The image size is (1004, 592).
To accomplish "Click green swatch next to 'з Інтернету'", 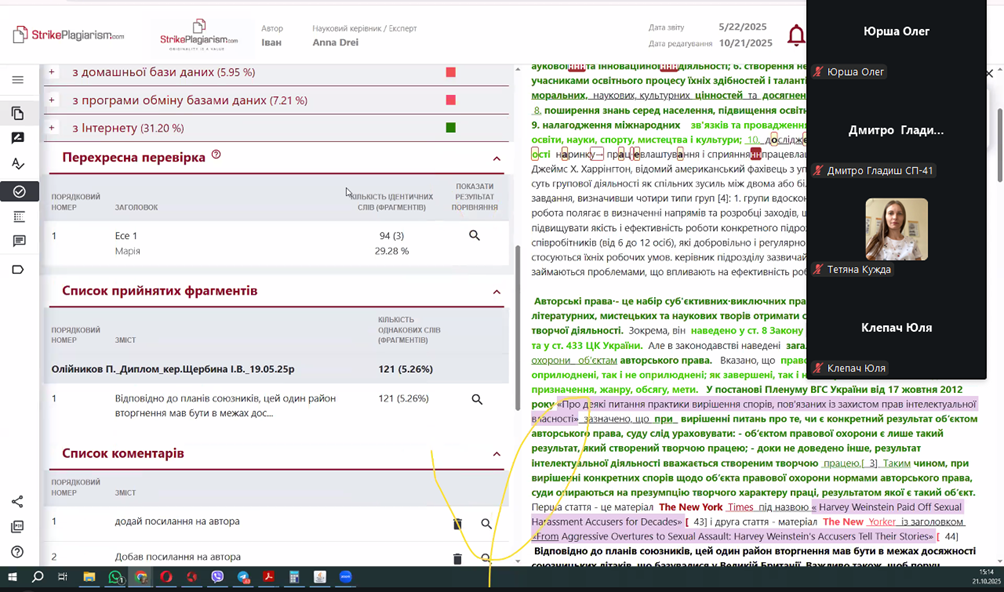I will tap(451, 128).
